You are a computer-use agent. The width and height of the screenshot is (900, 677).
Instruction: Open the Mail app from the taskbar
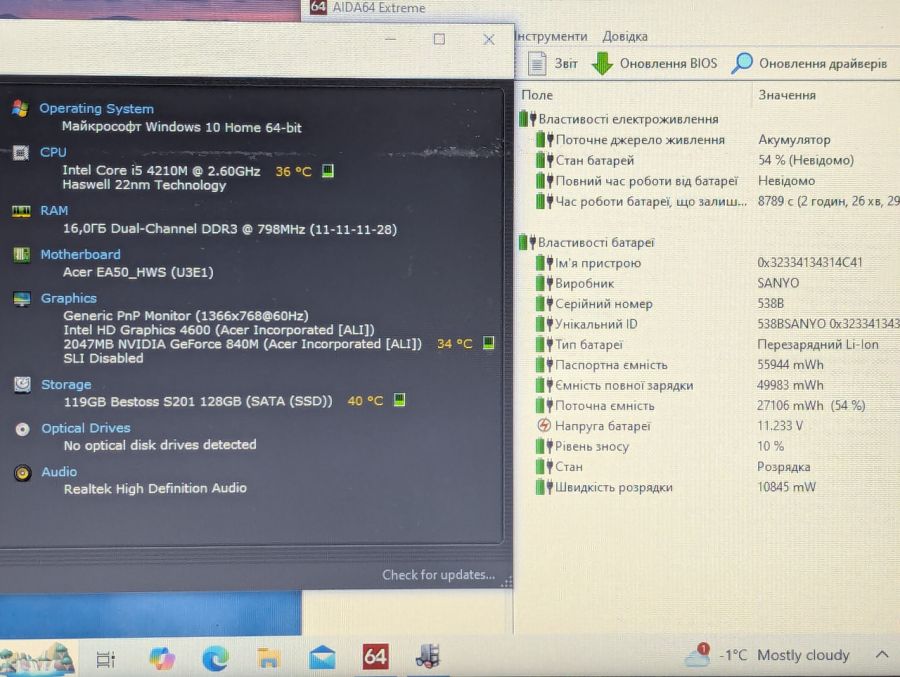click(x=322, y=658)
